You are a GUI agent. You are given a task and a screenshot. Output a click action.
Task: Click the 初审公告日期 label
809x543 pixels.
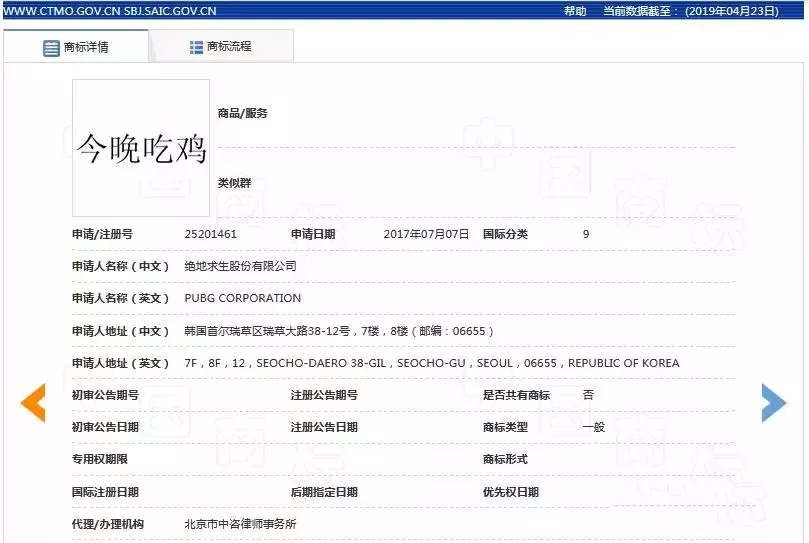tap(105, 427)
